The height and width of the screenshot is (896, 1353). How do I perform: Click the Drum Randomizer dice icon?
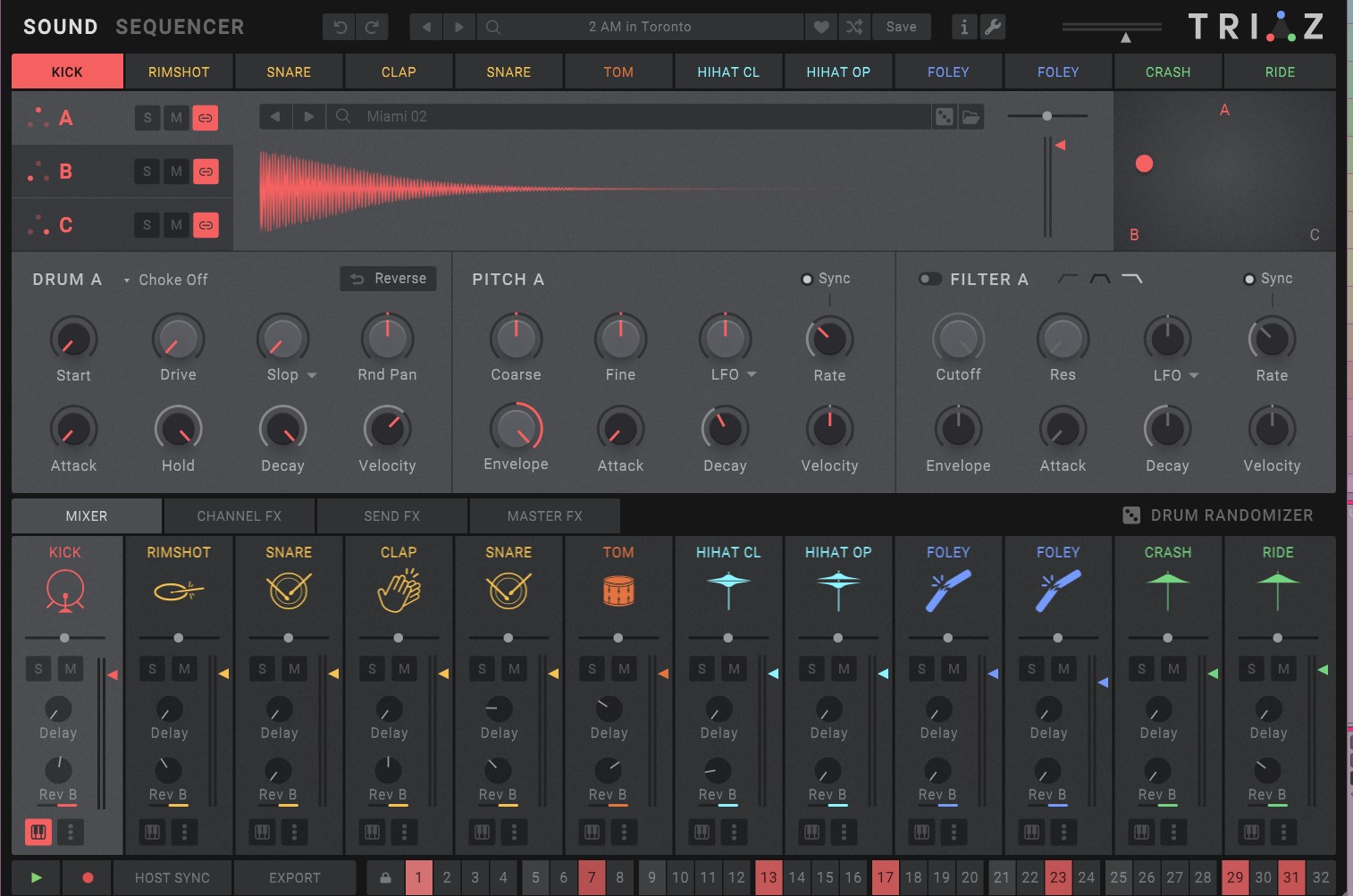[x=1131, y=515]
